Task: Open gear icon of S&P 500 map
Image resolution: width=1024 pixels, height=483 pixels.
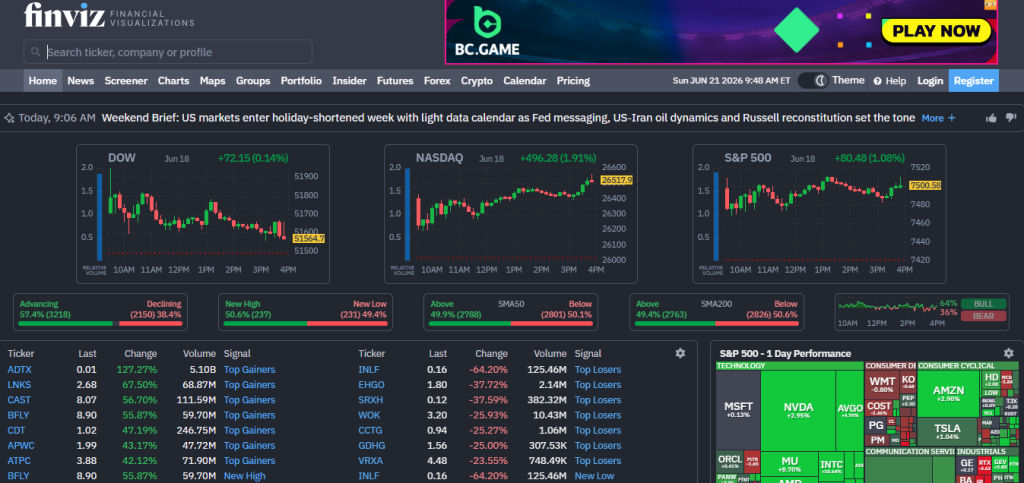Action: [1008, 353]
